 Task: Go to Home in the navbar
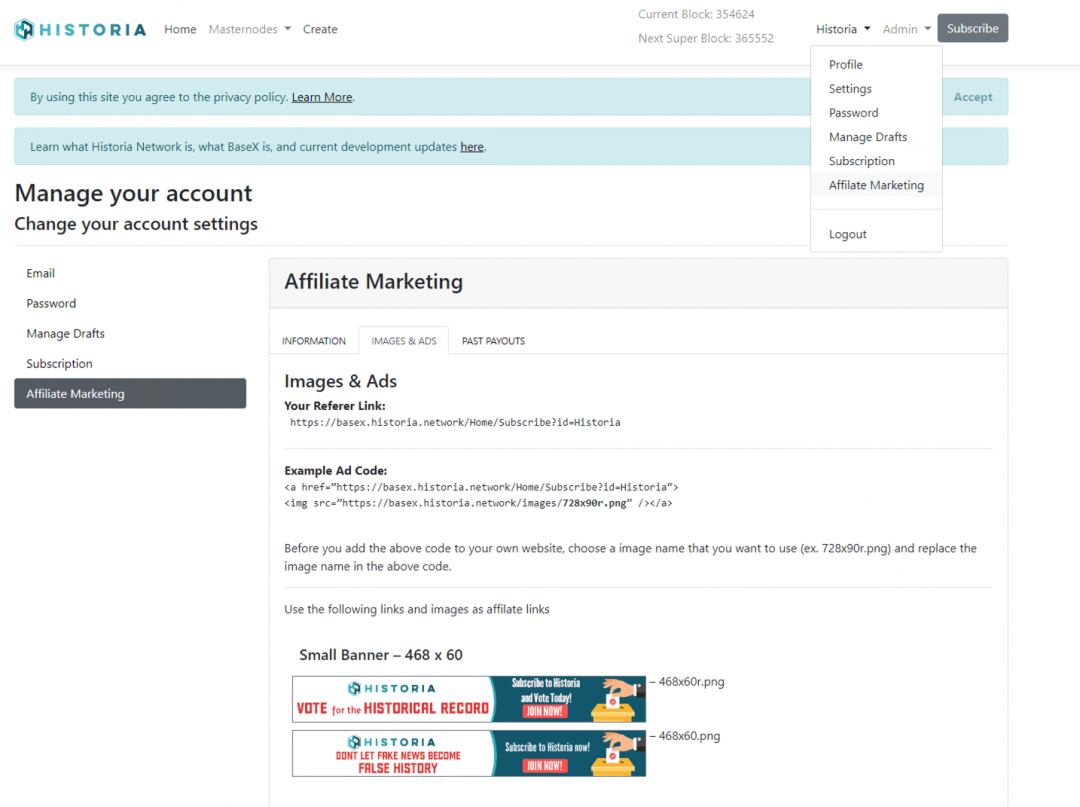[x=180, y=29]
